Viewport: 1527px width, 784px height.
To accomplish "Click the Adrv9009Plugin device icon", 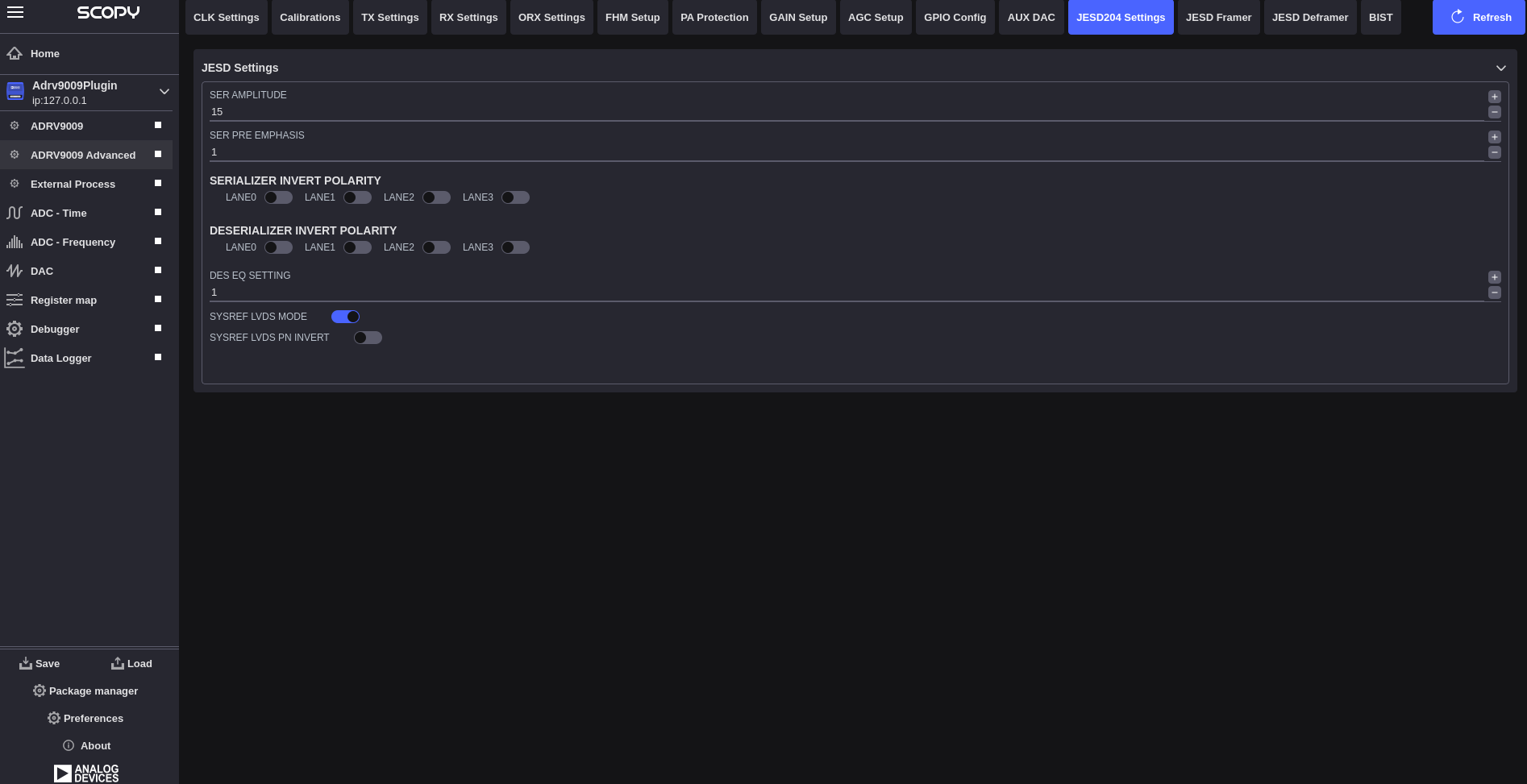I will (x=15, y=92).
